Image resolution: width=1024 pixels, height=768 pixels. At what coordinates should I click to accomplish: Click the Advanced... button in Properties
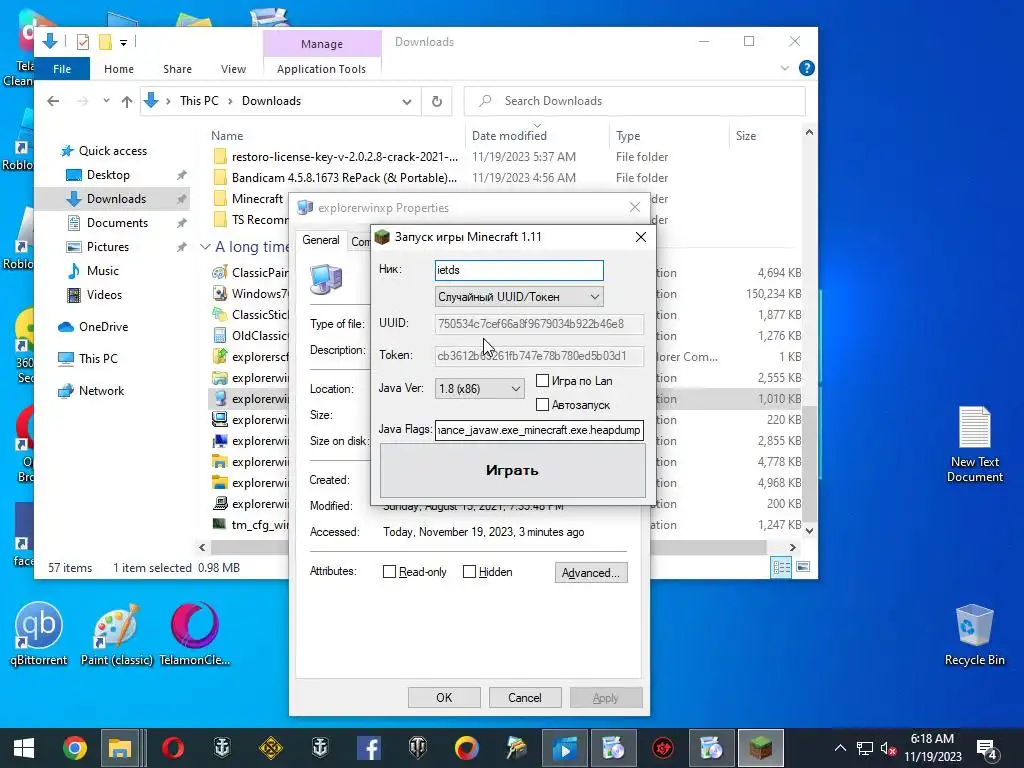[591, 573]
